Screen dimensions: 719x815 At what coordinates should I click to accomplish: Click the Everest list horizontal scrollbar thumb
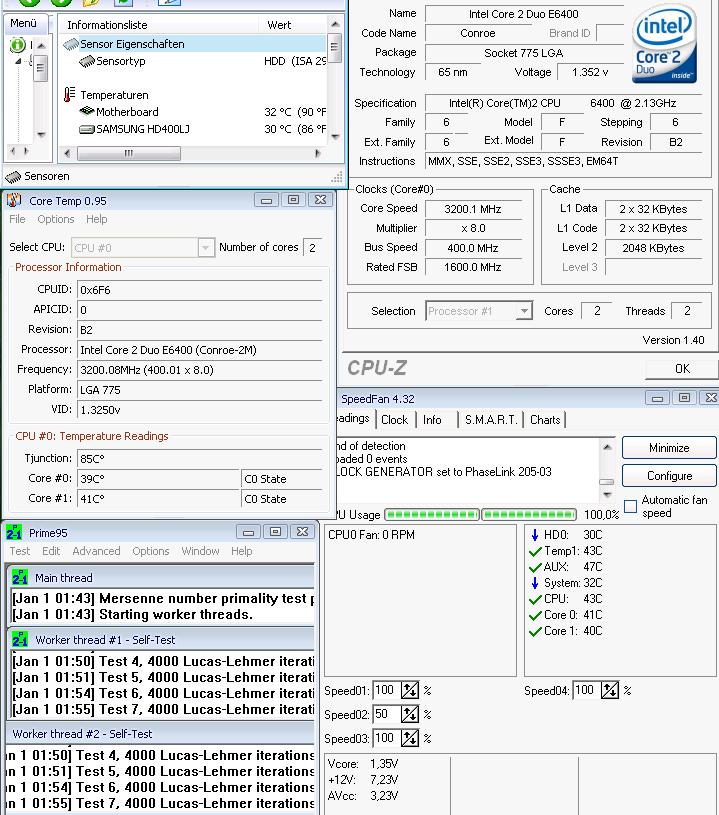click(129, 153)
